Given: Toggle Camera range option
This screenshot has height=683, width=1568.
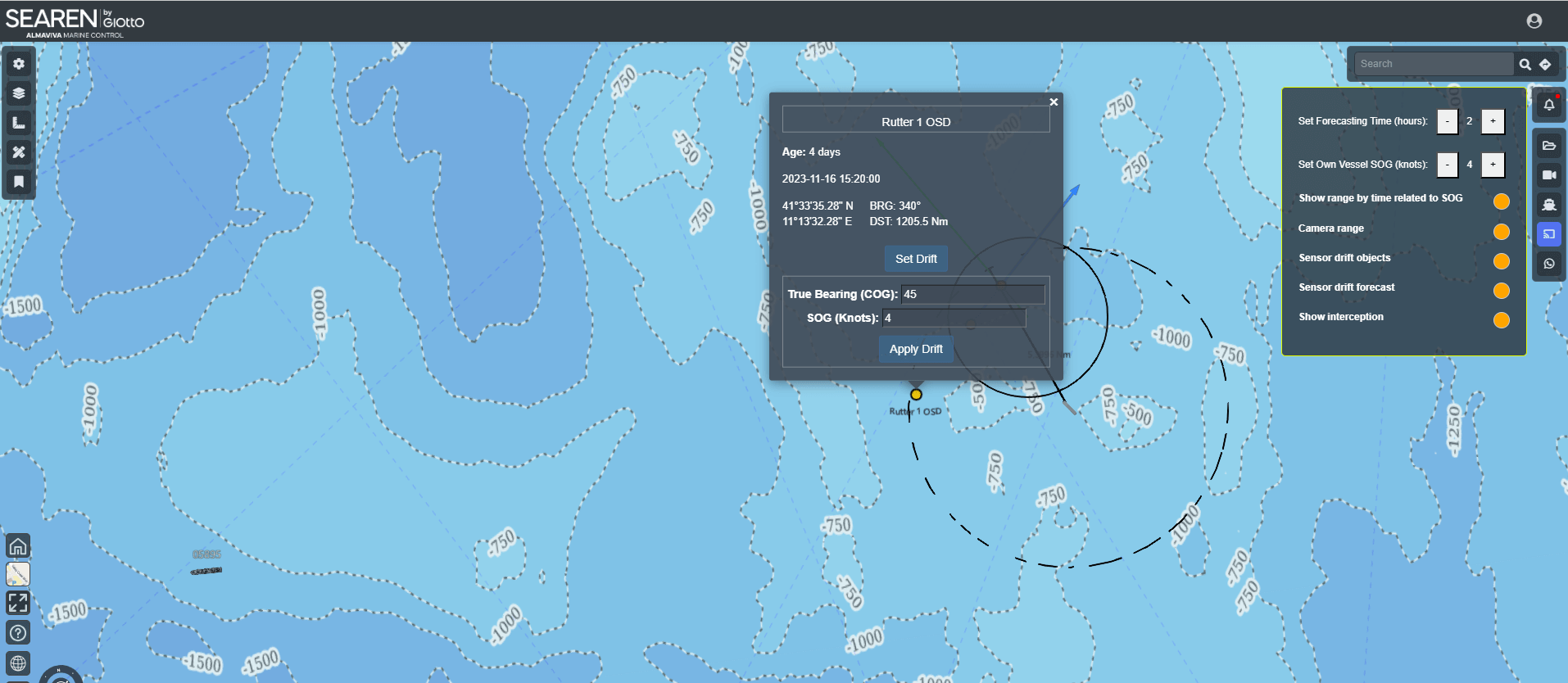Looking at the screenshot, I should pos(1501,232).
